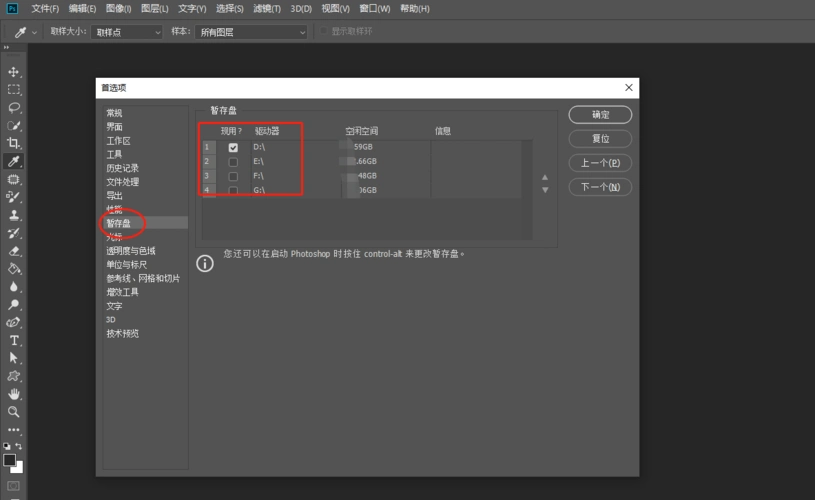Select the Hand tool
Viewport: 815px width, 500px height.
coord(14,394)
